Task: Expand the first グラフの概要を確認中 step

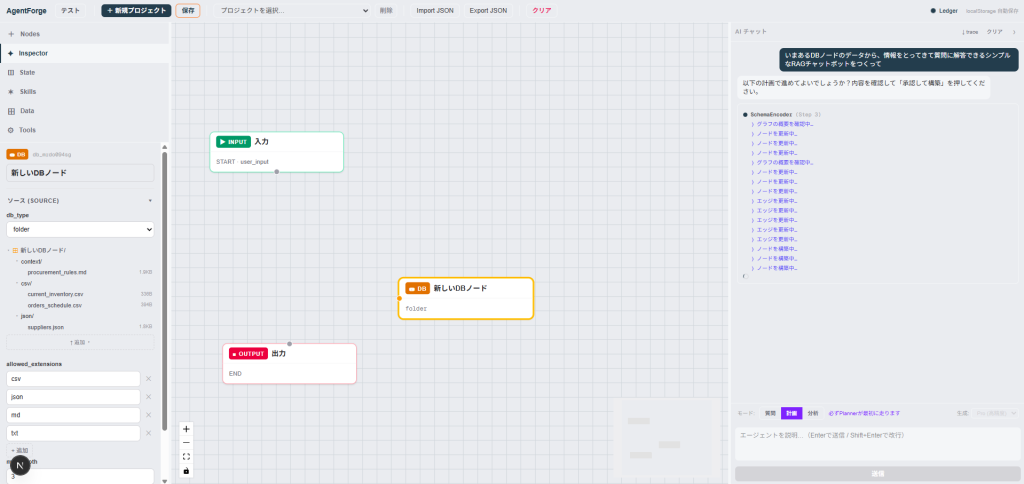Action: pyautogui.click(x=782, y=124)
